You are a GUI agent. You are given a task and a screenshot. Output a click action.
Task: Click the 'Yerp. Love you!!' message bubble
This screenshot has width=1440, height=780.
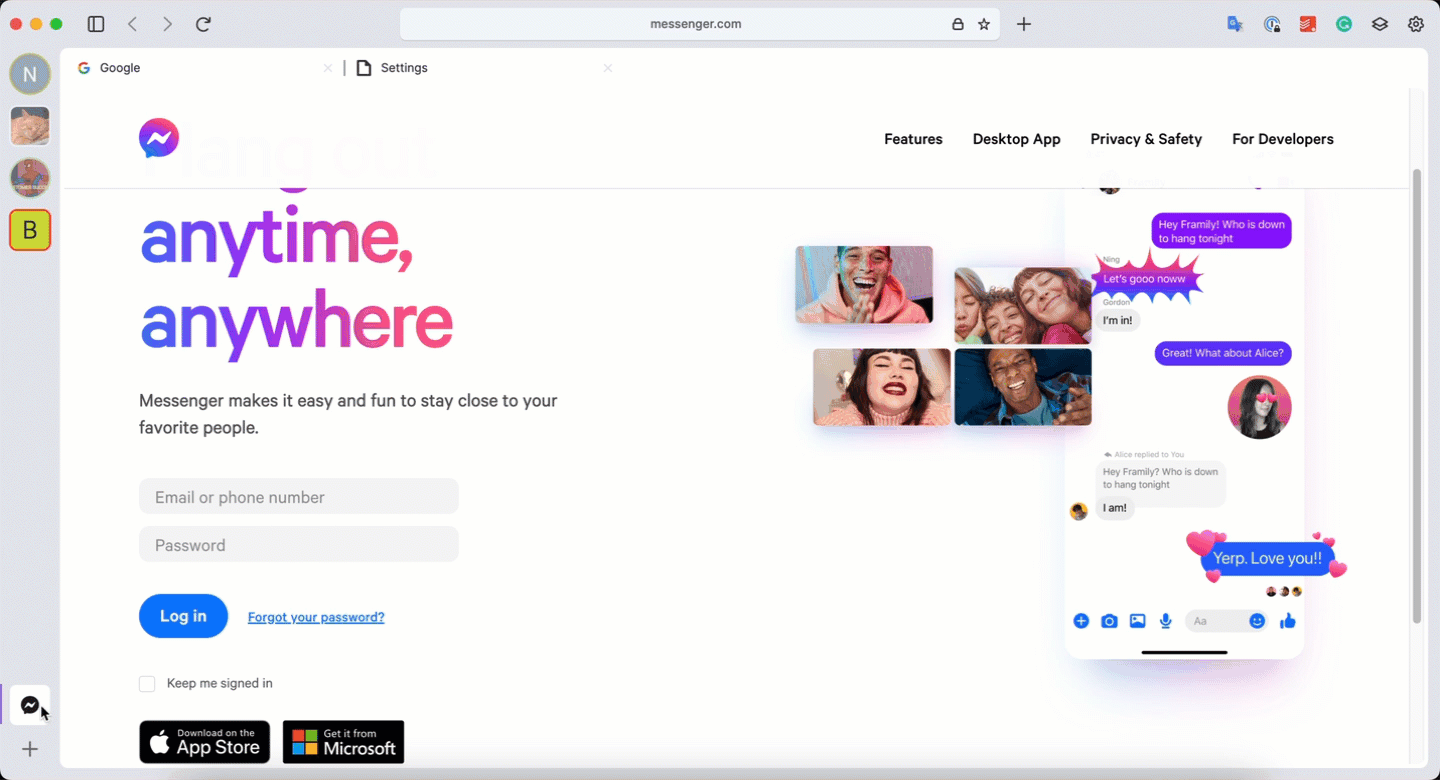point(1267,558)
